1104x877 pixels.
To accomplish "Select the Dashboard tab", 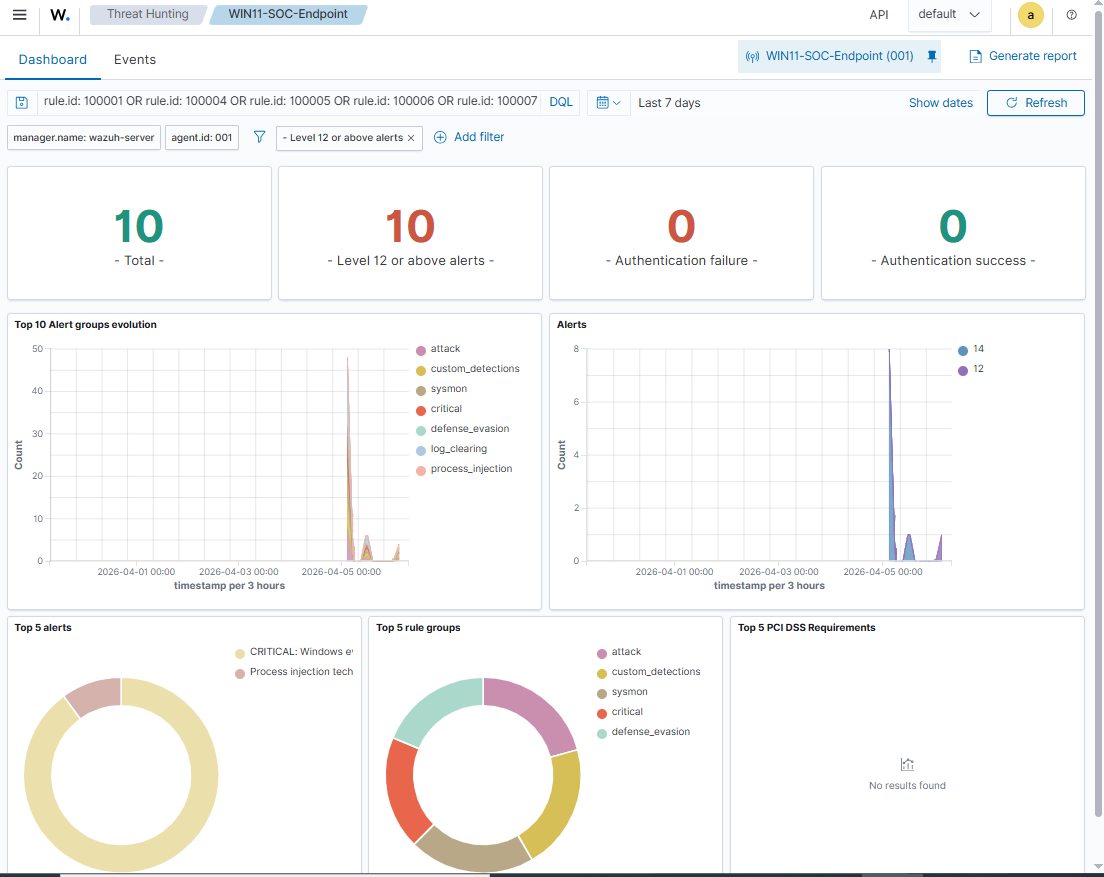I will 53,59.
